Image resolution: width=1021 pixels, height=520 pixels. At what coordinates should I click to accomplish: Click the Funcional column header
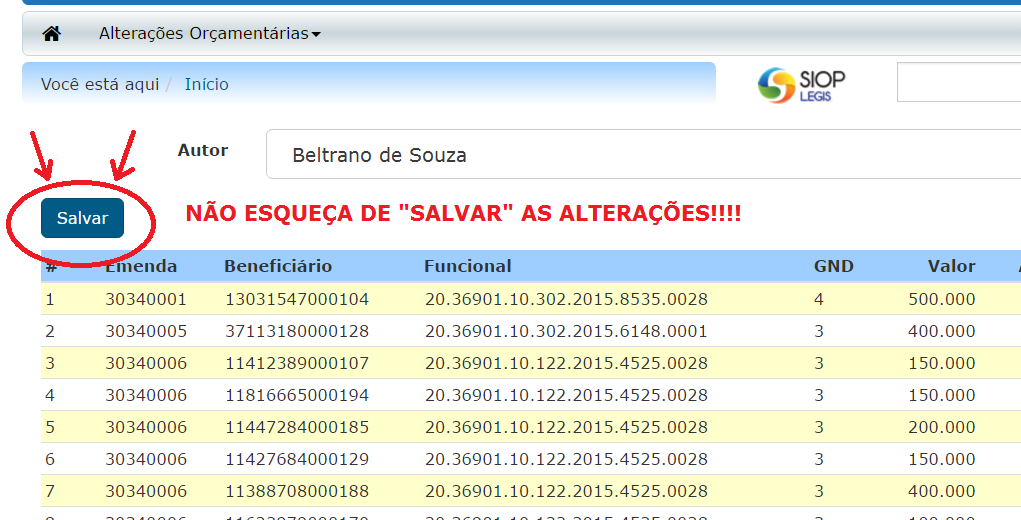click(467, 266)
